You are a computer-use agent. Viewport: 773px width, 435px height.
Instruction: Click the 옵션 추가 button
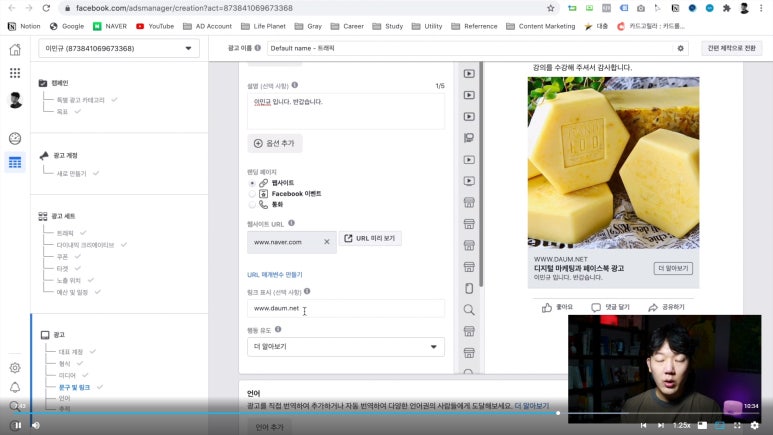point(275,143)
